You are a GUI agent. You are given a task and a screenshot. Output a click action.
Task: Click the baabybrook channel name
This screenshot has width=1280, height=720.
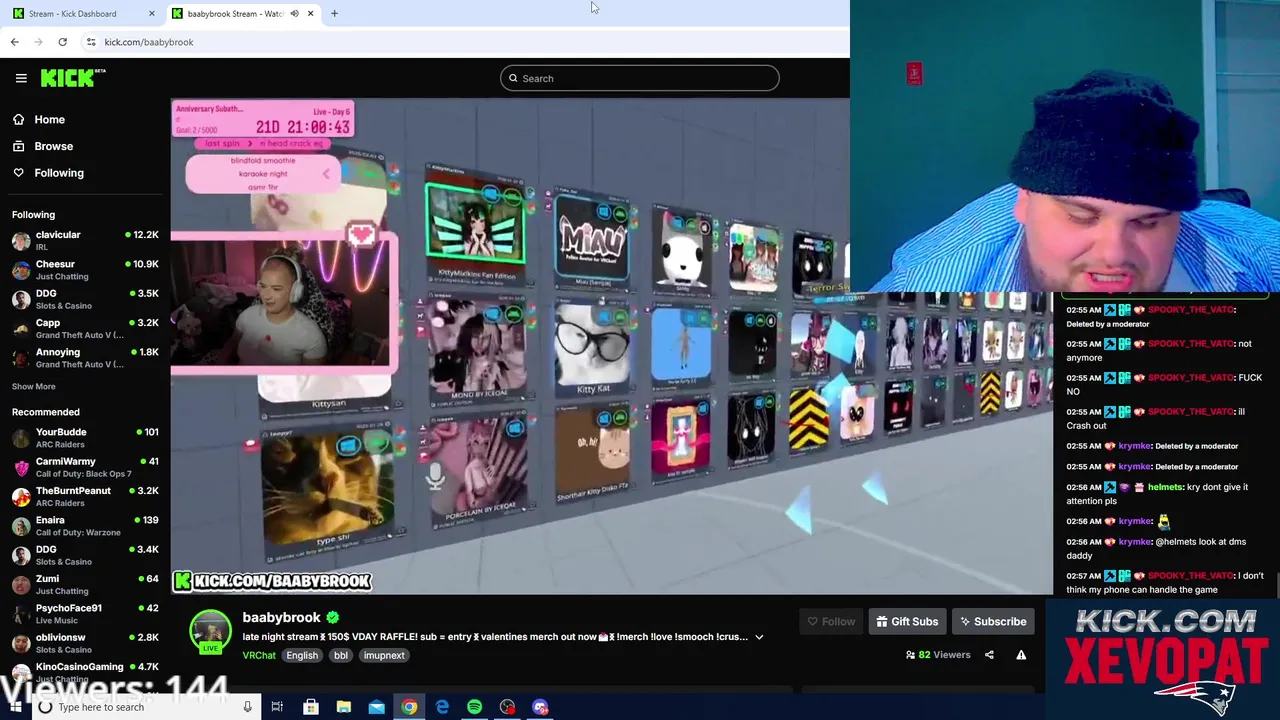pos(281,618)
